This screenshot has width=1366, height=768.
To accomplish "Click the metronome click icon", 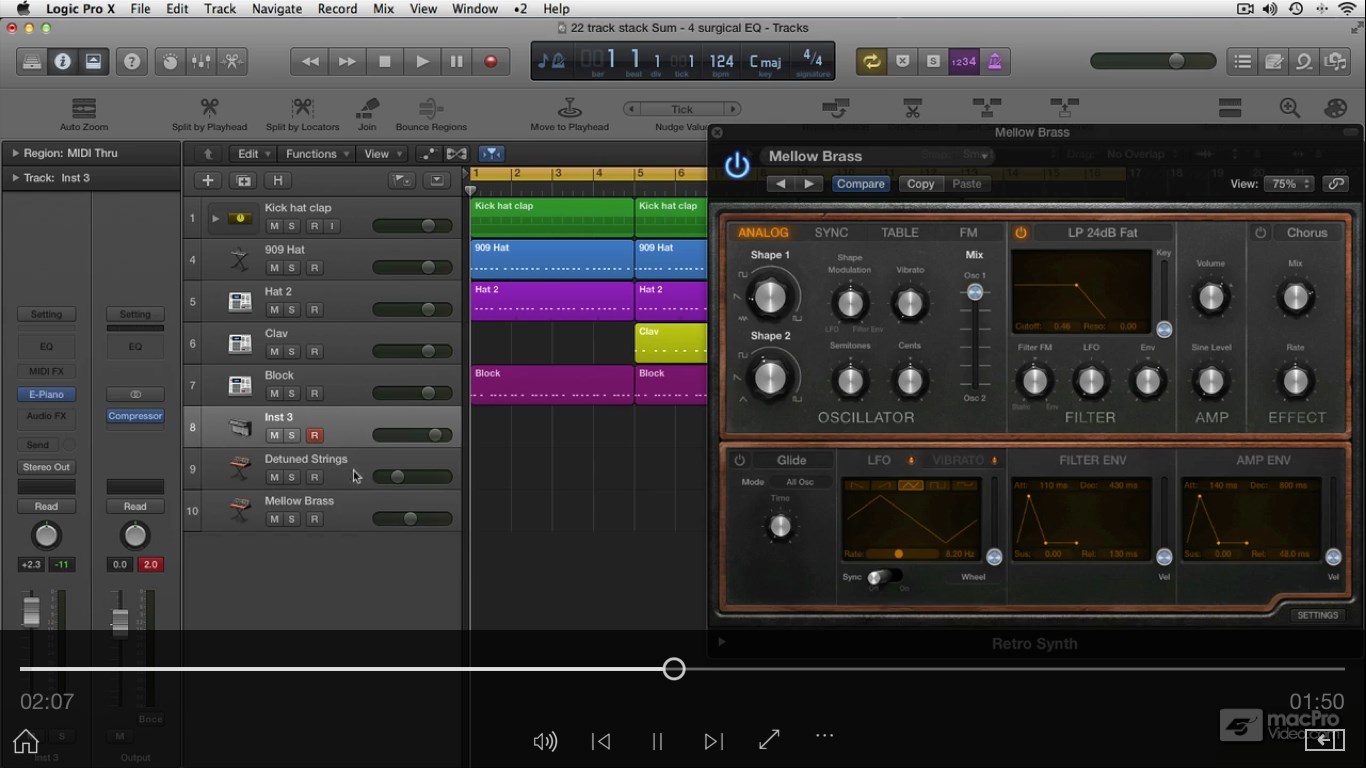I will (994, 62).
